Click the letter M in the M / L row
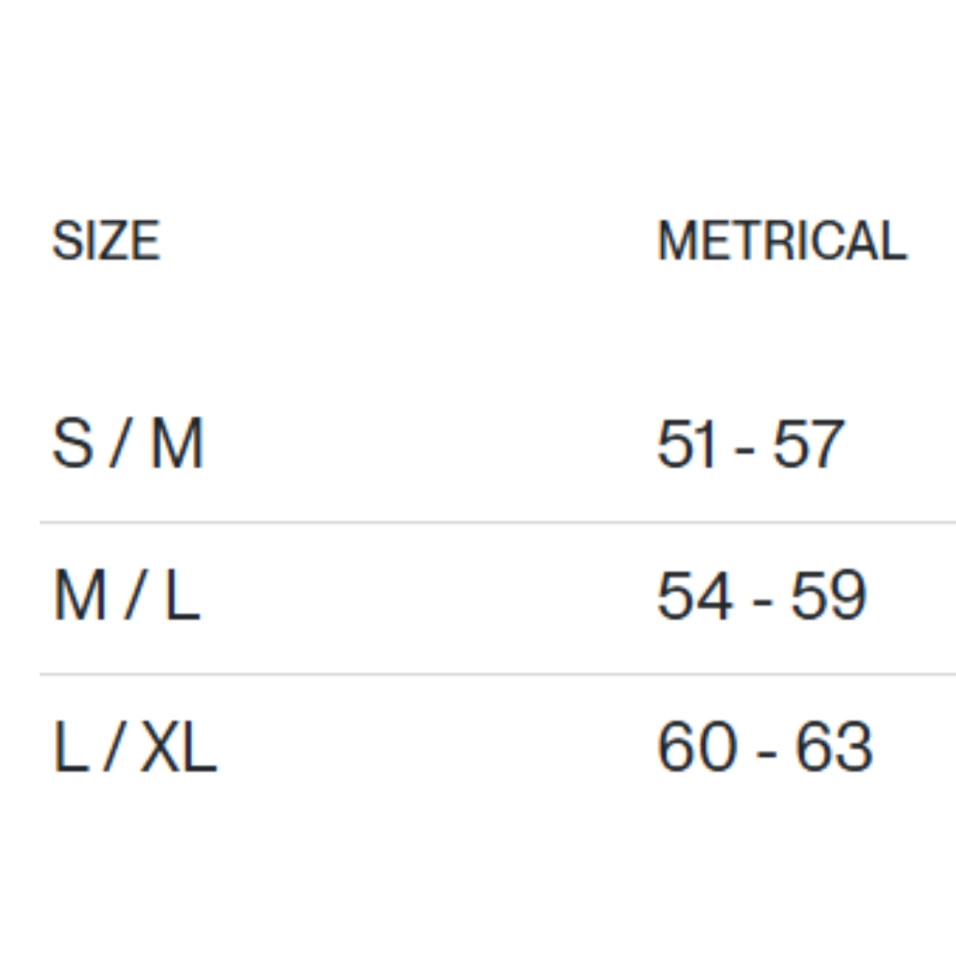The height and width of the screenshot is (956, 956). coord(79,597)
